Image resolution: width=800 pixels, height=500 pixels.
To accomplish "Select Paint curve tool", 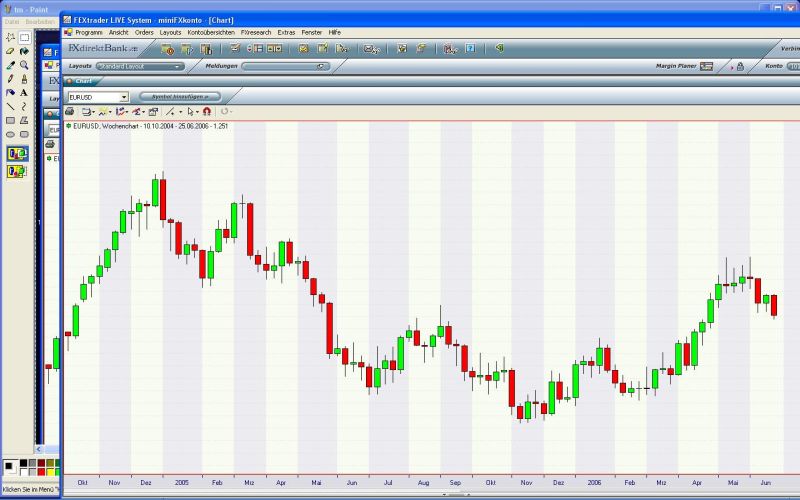I will pos(24,106).
